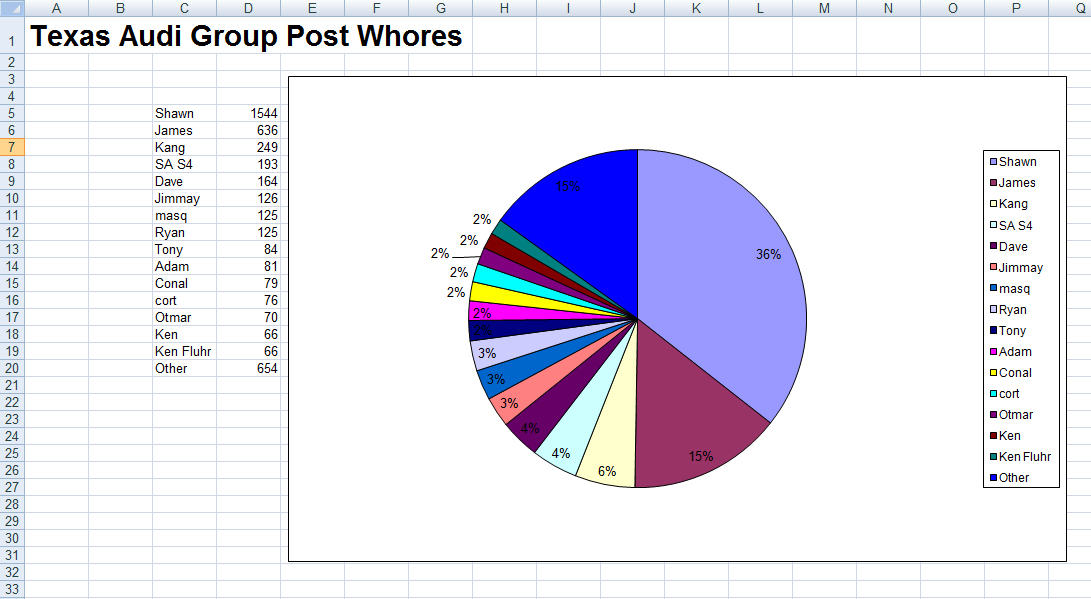This screenshot has width=1091, height=599.
Task: Select the cell containing 'Tony'
Action: (184, 250)
